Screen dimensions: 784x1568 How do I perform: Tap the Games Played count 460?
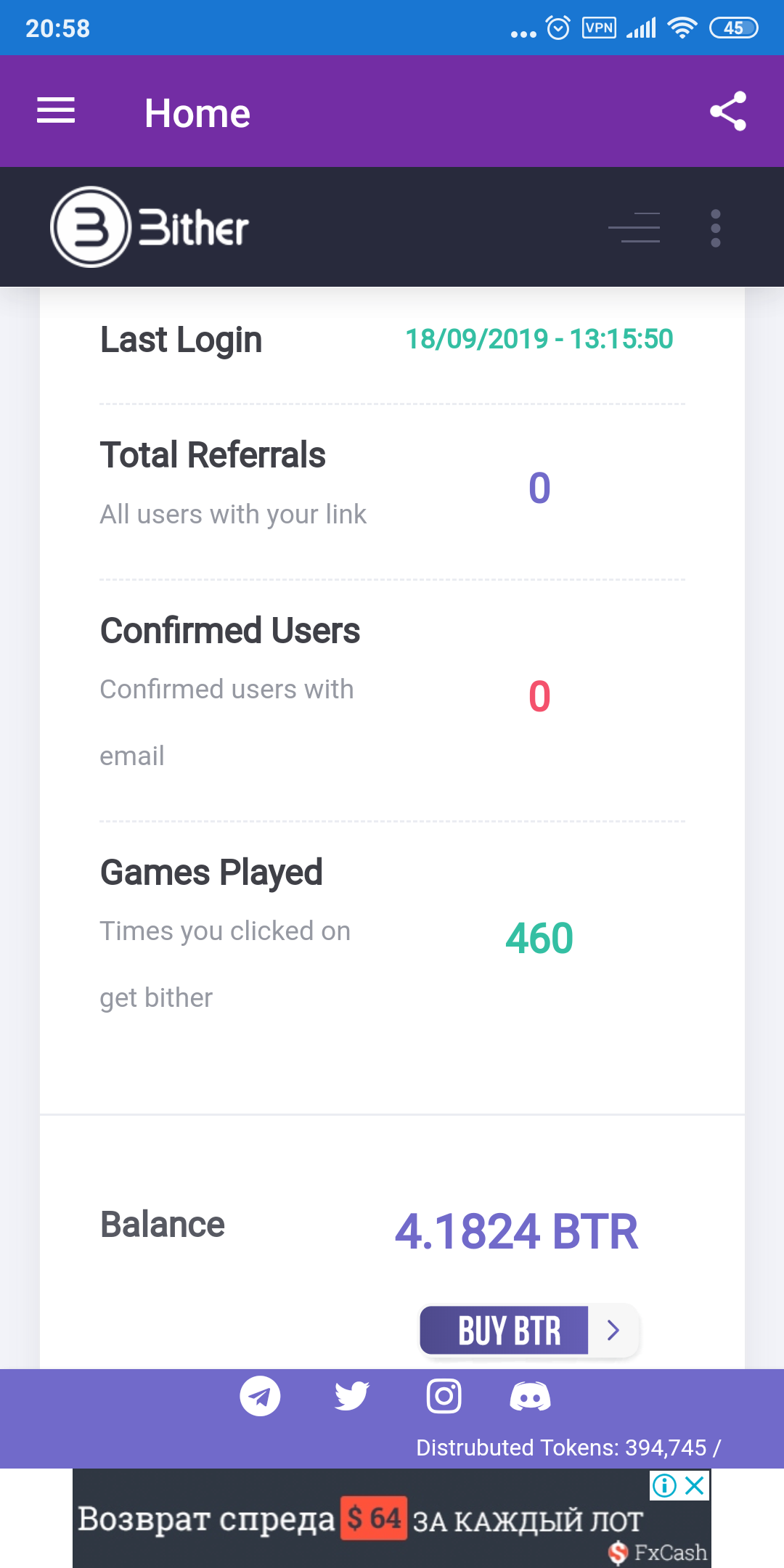click(x=539, y=939)
